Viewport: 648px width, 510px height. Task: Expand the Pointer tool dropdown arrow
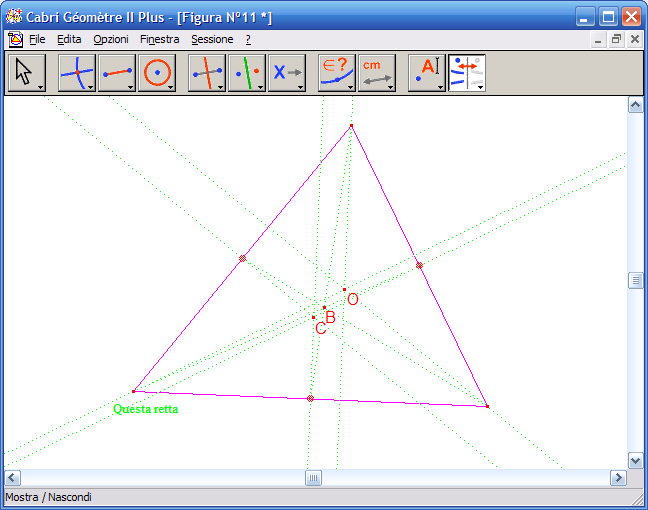tap(40, 87)
